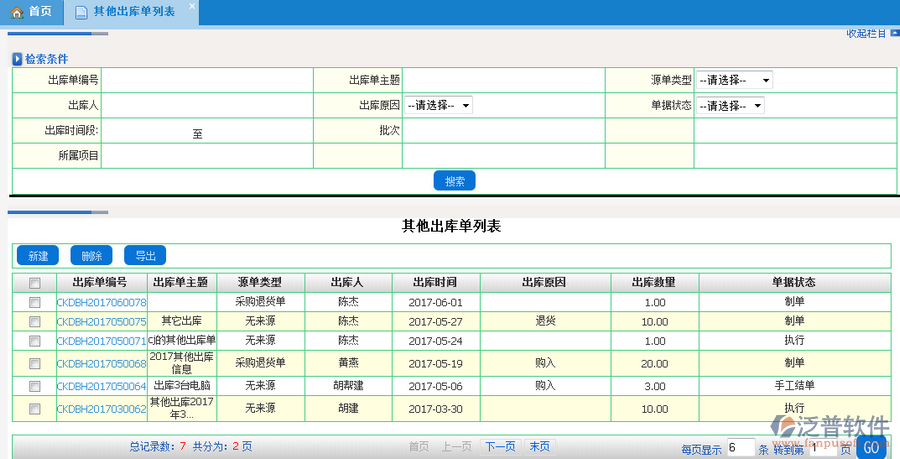Click the 出库单编号 search input field

pos(207,80)
